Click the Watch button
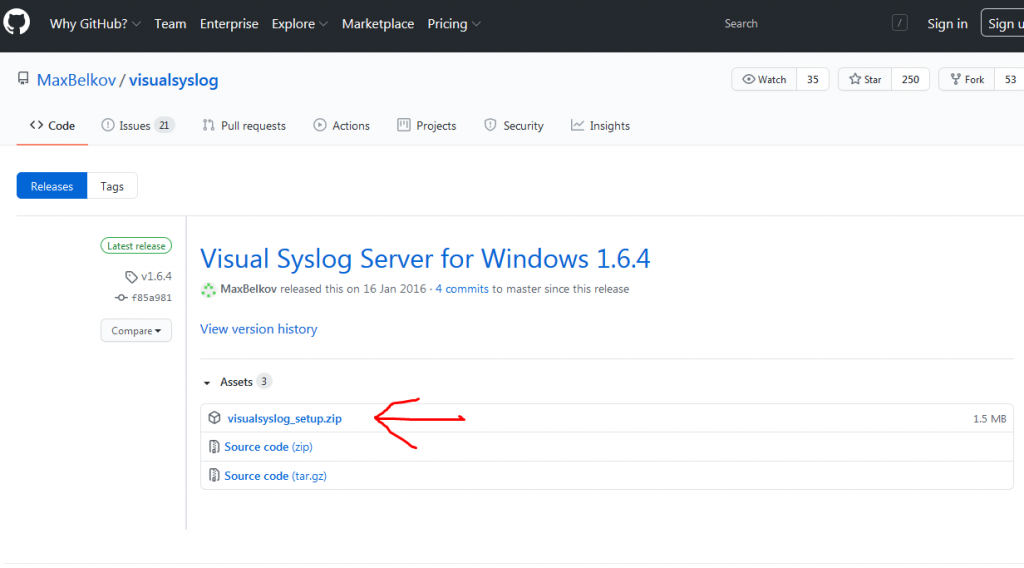 [x=764, y=79]
